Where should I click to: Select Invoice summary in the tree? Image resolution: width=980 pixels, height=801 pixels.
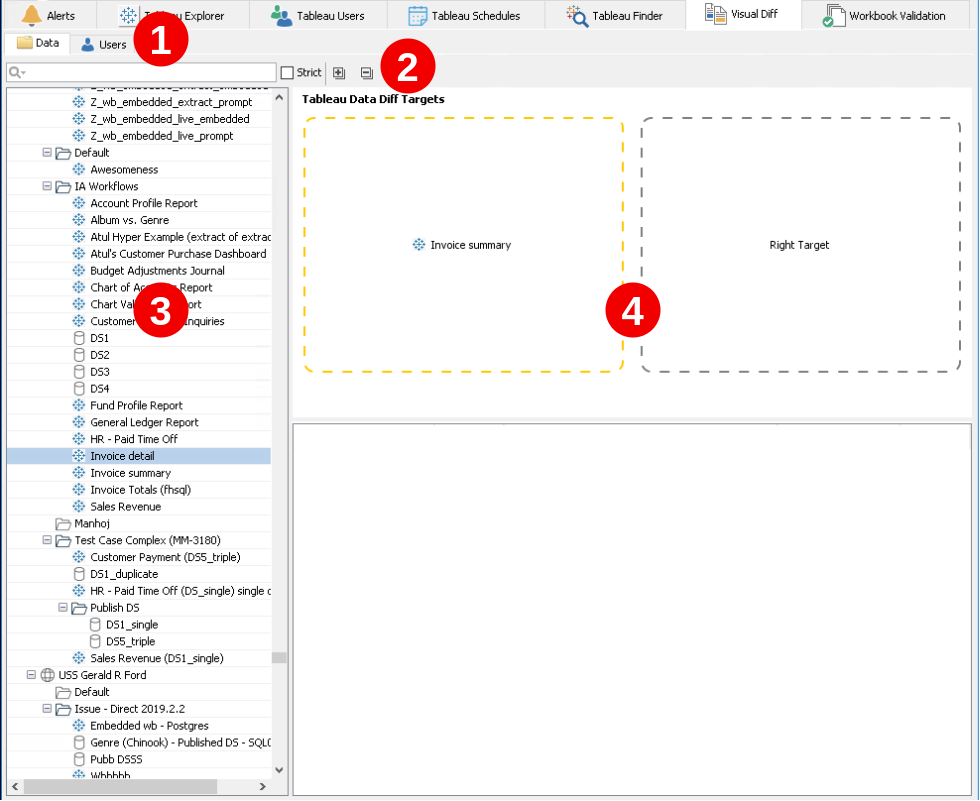pyautogui.click(x=130, y=473)
